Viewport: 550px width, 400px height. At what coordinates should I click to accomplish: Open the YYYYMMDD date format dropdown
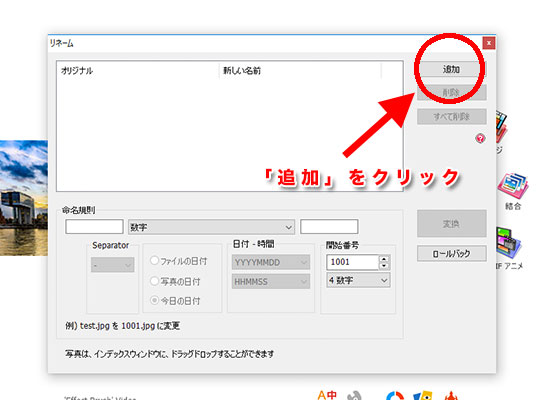(271, 262)
